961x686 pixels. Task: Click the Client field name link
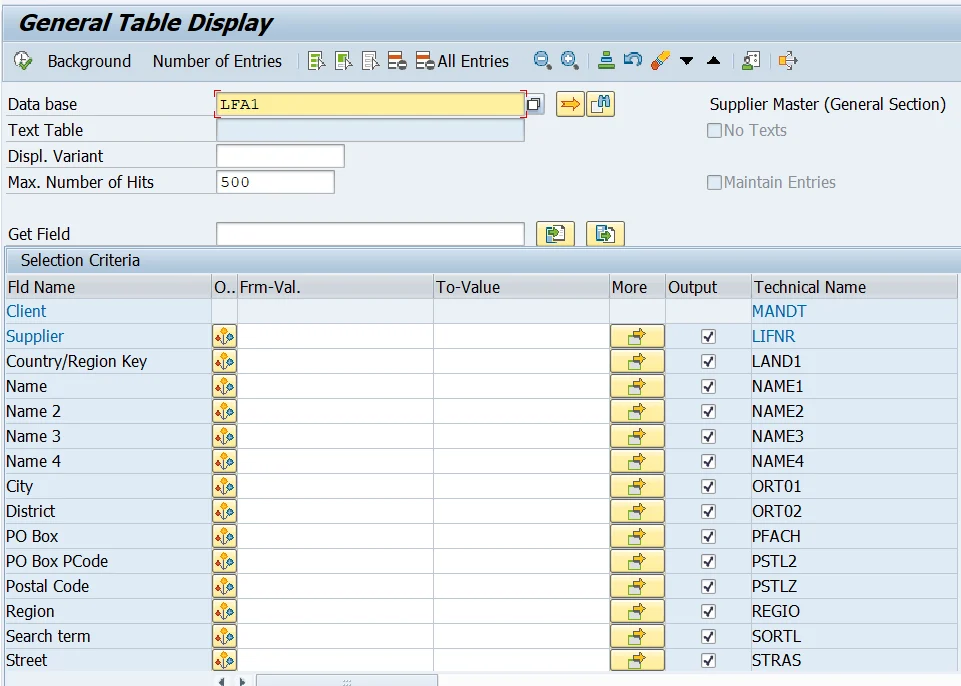tap(26, 311)
